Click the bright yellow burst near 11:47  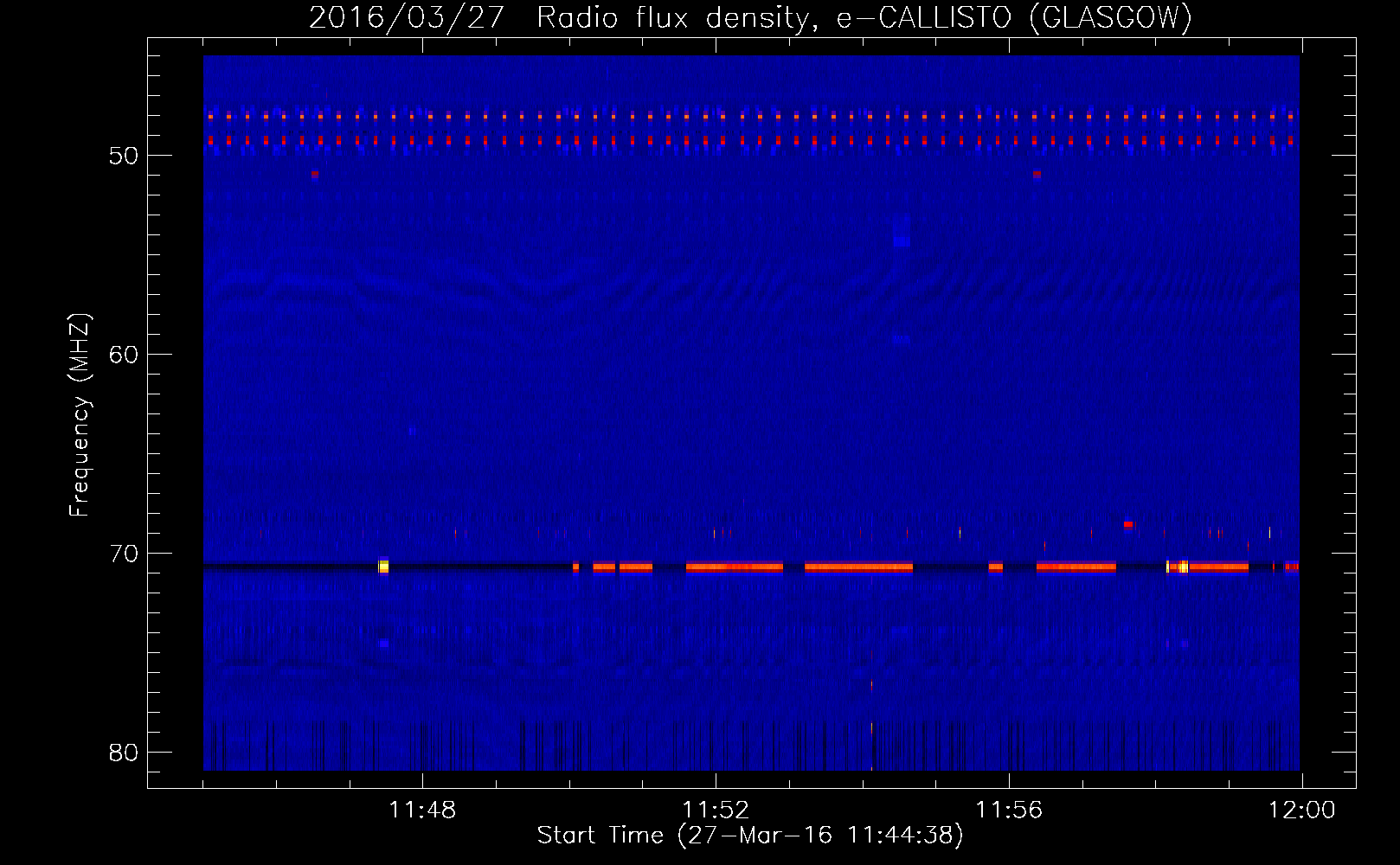(x=383, y=567)
